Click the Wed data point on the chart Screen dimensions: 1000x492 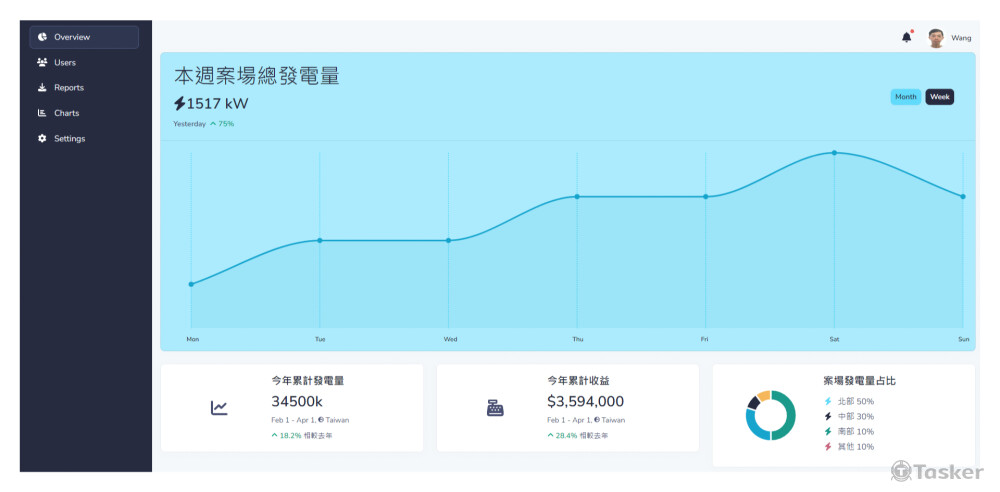coord(448,241)
